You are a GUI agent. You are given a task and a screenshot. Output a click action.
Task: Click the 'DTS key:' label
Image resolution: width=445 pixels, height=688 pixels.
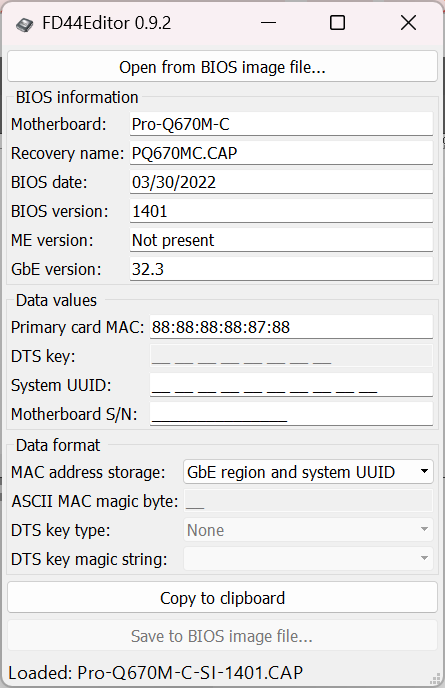tap(43, 356)
